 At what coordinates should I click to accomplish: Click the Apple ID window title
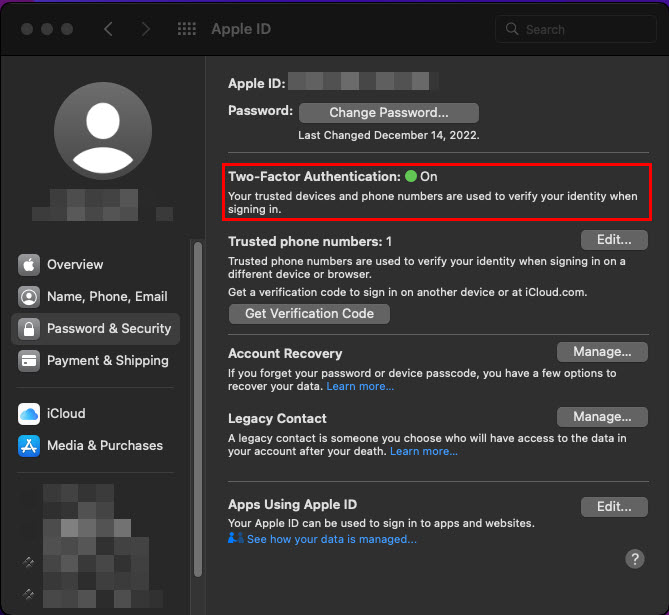click(x=241, y=29)
